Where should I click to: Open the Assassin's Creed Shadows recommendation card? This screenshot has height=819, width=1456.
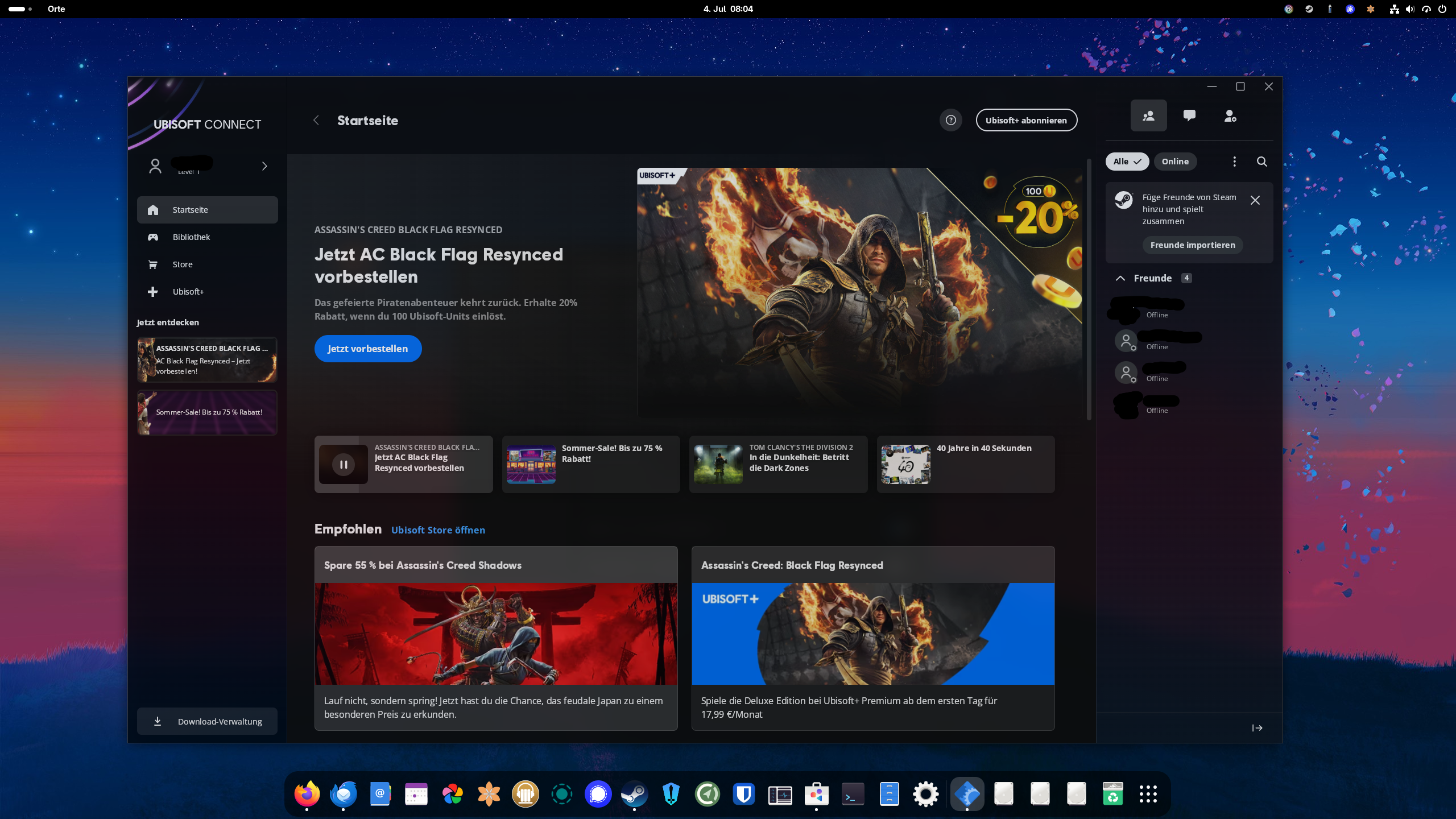click(496, 638)
